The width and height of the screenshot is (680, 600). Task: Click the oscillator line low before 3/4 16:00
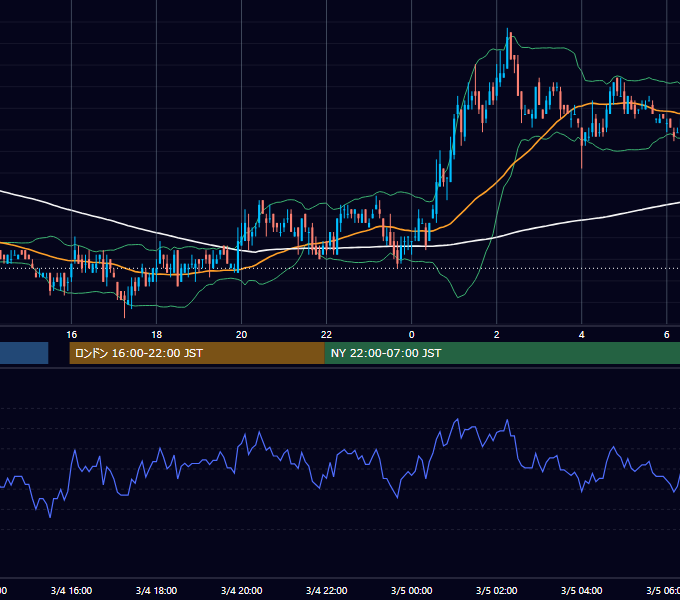50,516
